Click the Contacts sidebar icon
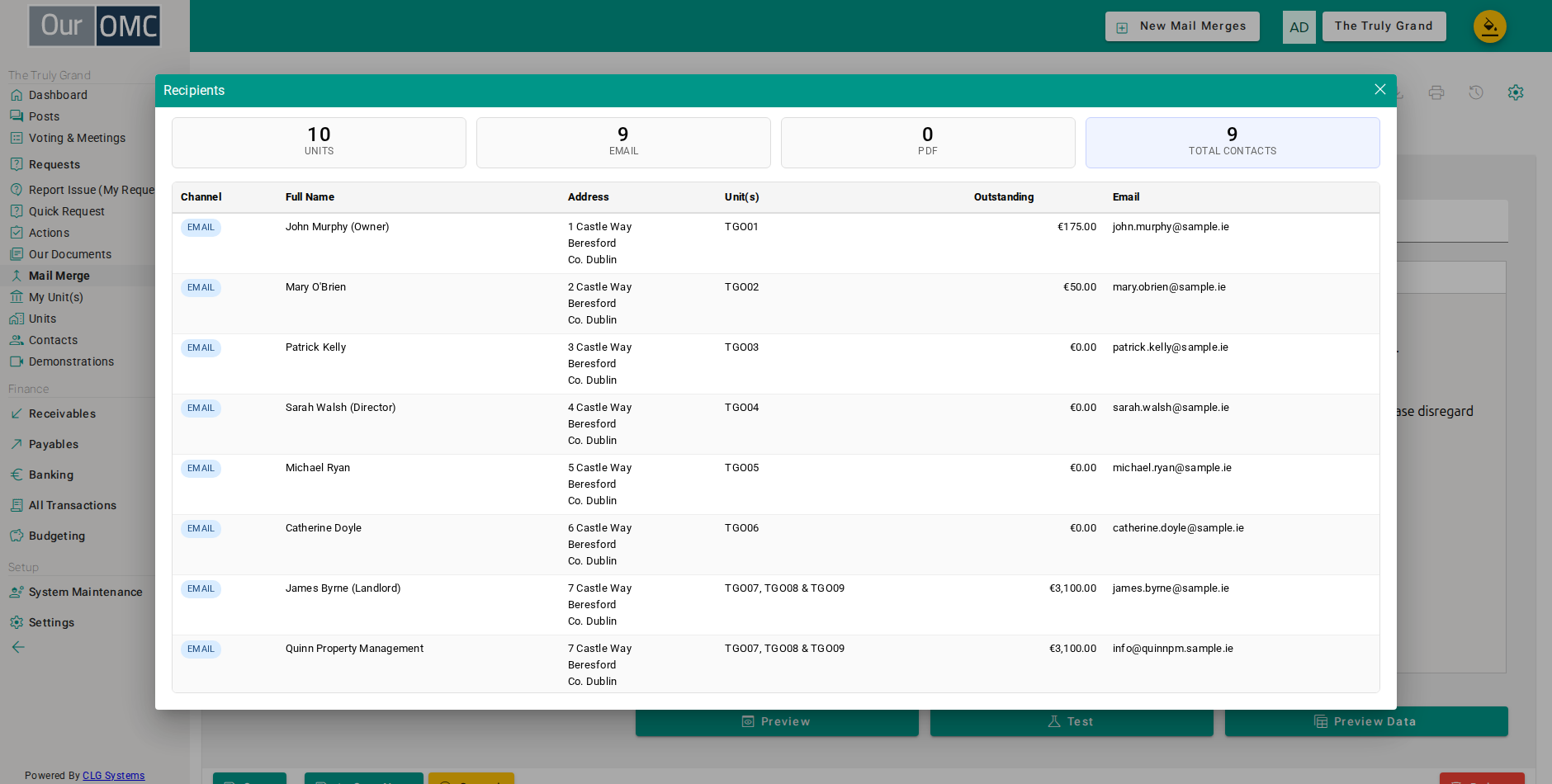Image resolution: width=1552 pixels, height=784 pixels. pos(17,340)
